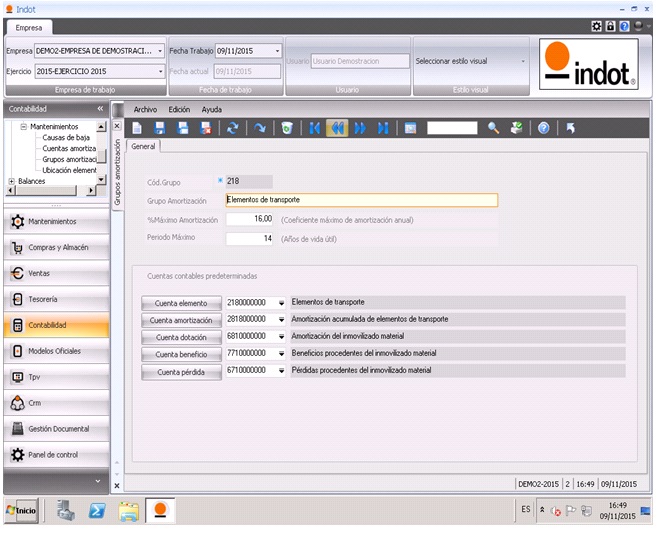Click the new record toolbar icon

[x=136, y=128]
